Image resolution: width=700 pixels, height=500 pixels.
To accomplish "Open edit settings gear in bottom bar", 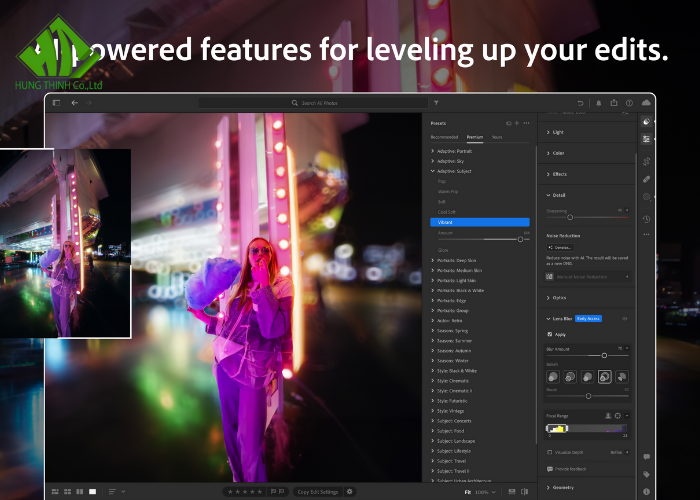I will [350, 492].
